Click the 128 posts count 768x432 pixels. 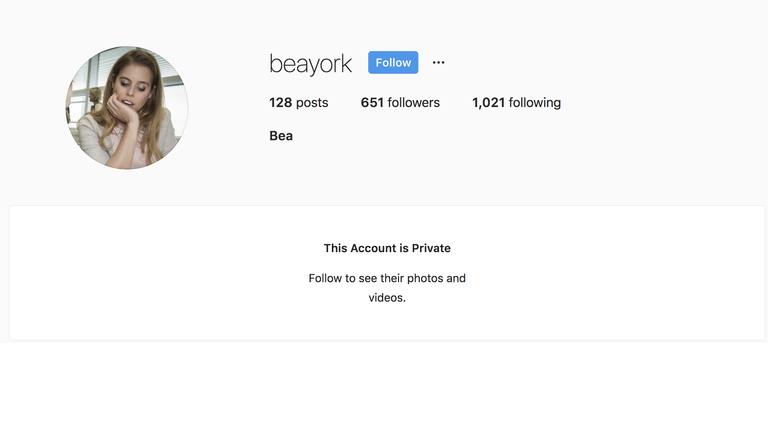pos(299,102)
